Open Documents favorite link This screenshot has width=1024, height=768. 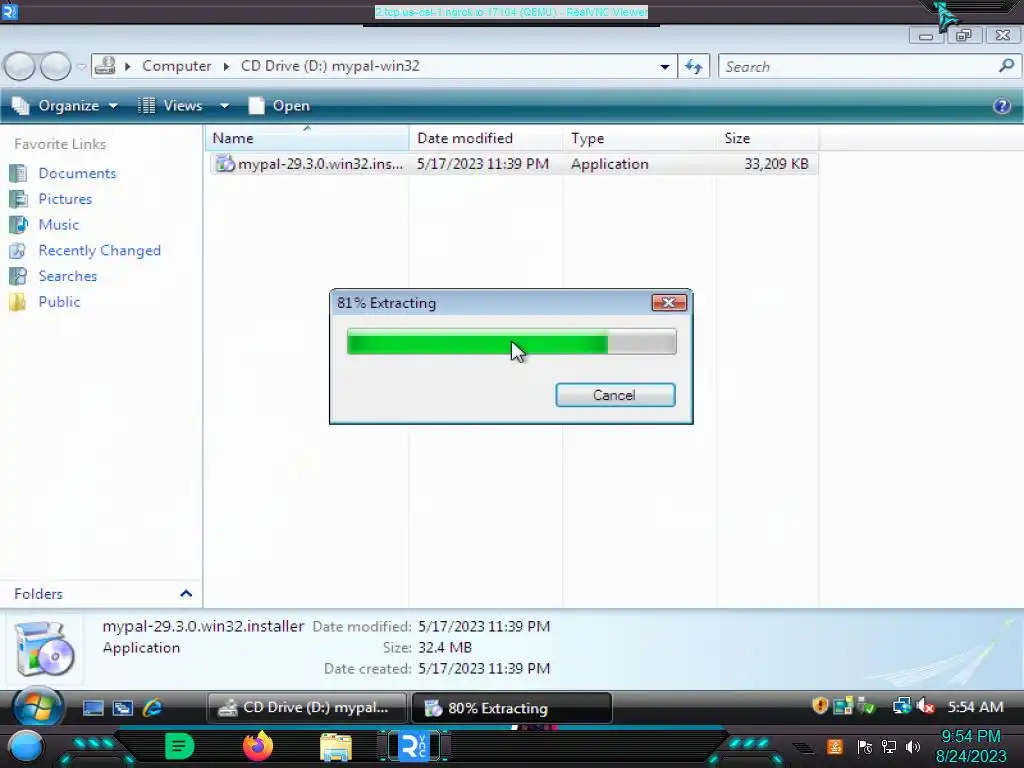[77, 173]
